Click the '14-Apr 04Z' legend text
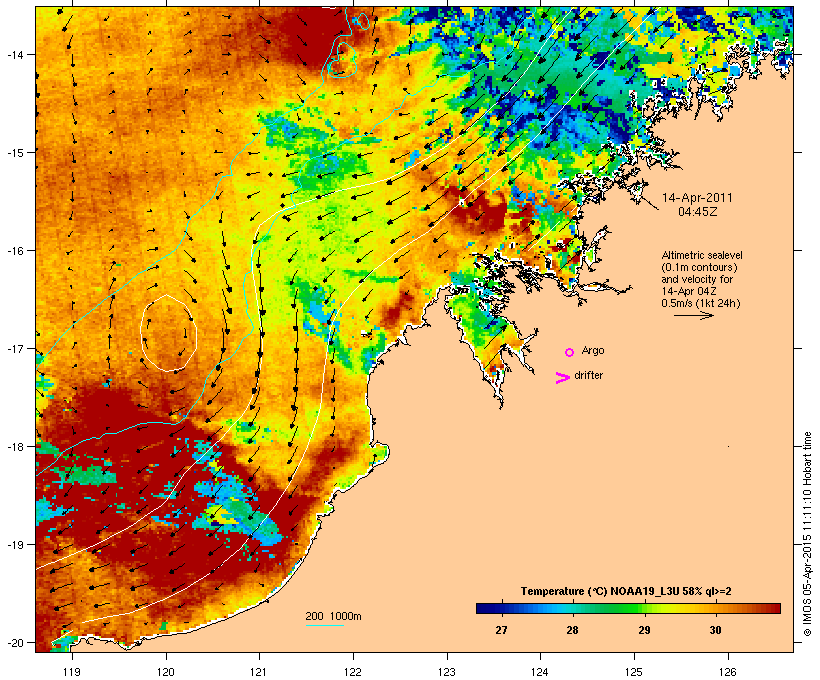This screenshot has width=820, height=680. [x=689, y=291]
